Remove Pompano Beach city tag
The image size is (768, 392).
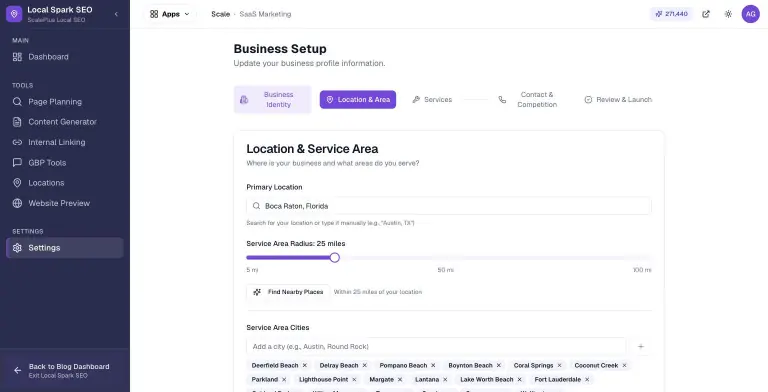(x=433, y=366)
